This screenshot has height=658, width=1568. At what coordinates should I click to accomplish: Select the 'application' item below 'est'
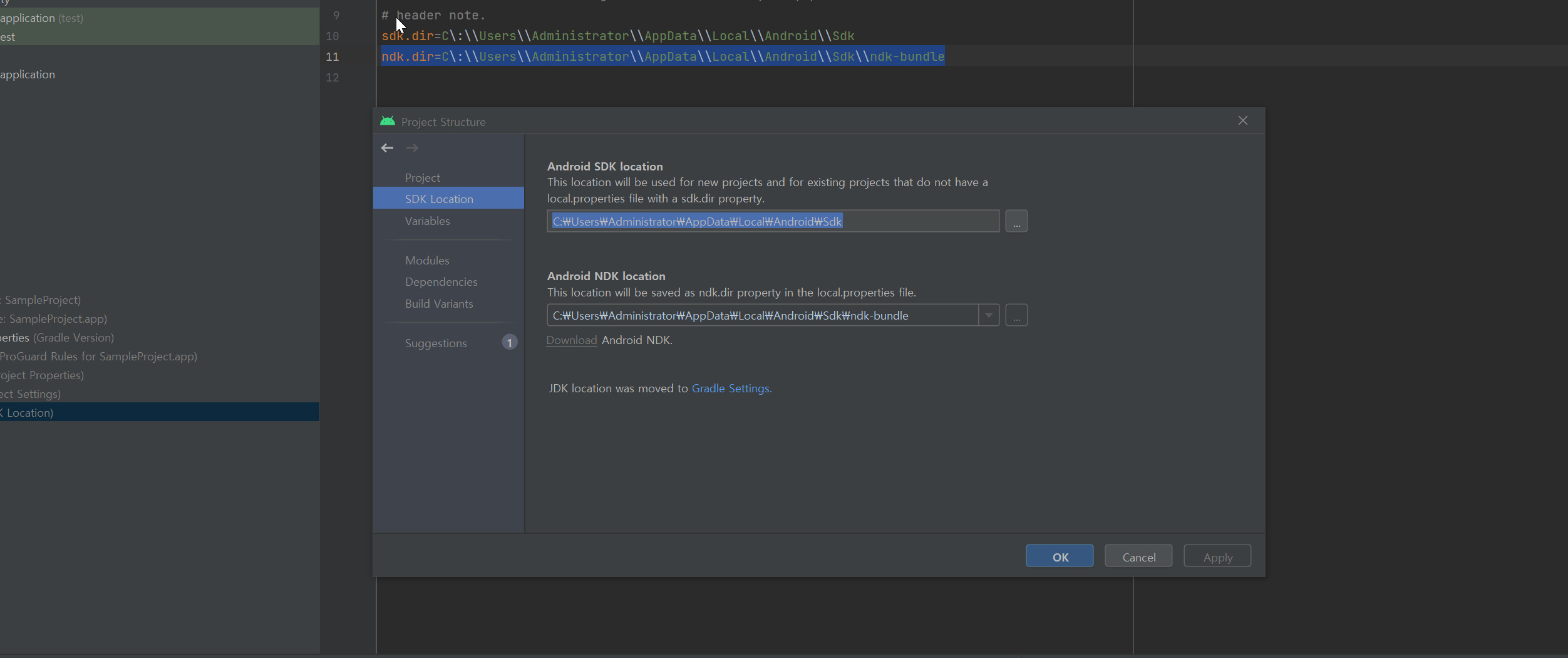pyautogui.click(x=160, y=74)
